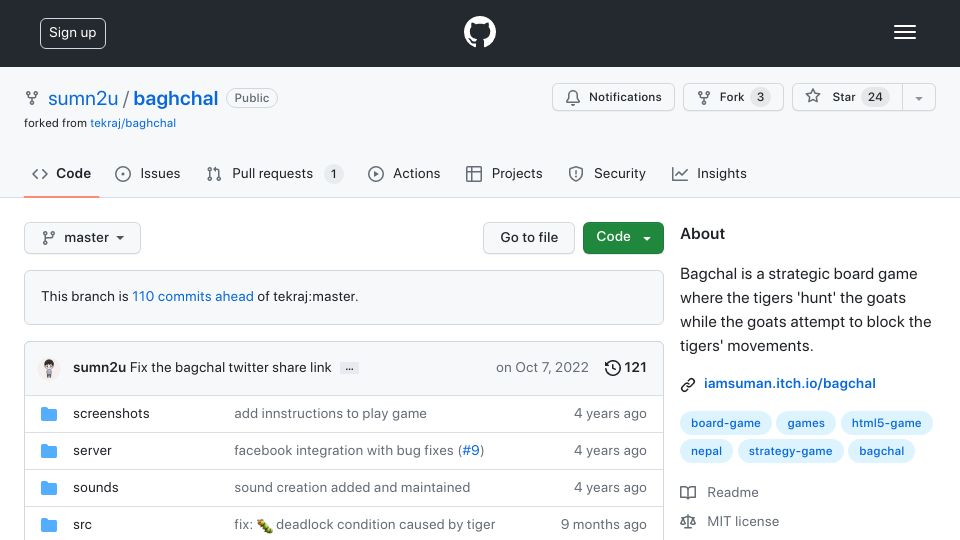The width and height of the screenshot is (960, 540).
Task: Expand commit message ellipsis button
Action: (349, 368)
